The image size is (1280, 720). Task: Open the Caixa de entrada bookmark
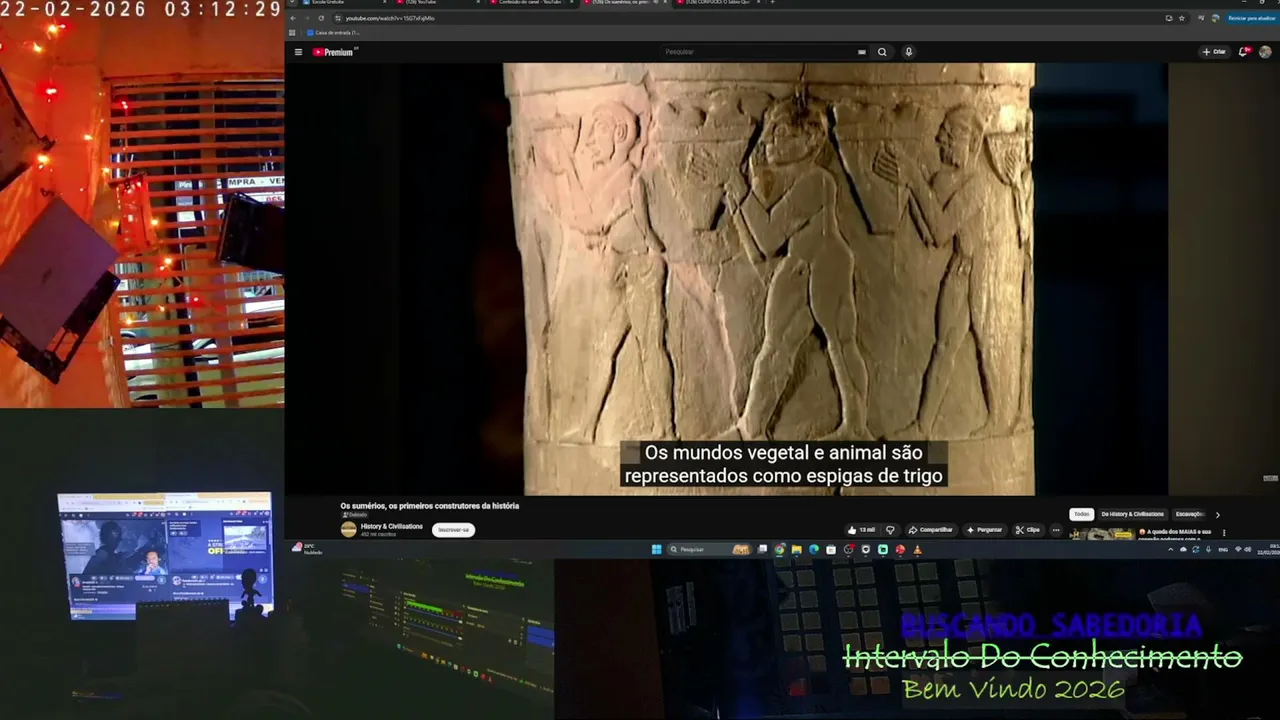[333, 33]
